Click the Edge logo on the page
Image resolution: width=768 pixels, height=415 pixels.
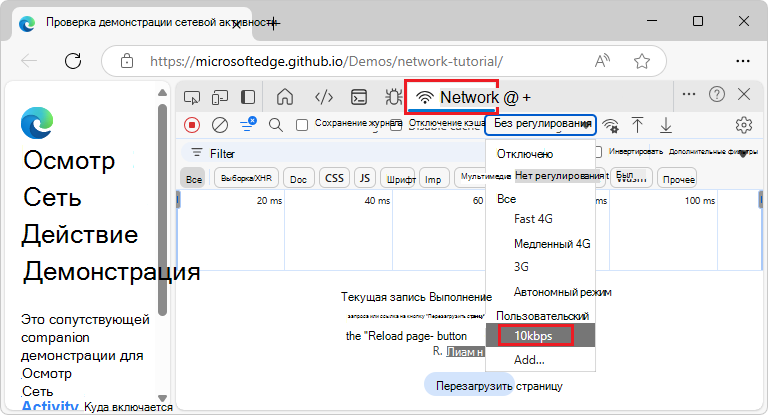pyautogui.click(x=37, y=122)
